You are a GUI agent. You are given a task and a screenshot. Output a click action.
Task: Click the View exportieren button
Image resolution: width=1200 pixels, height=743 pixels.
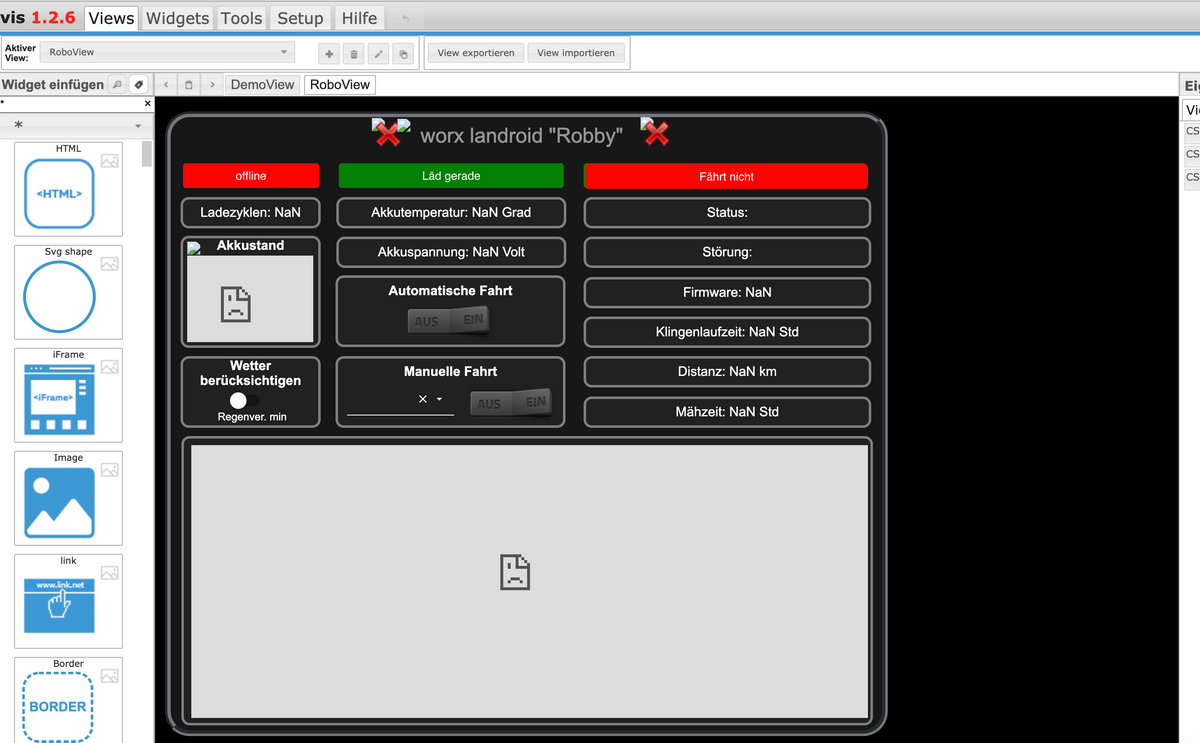click(x=476, y=53)
